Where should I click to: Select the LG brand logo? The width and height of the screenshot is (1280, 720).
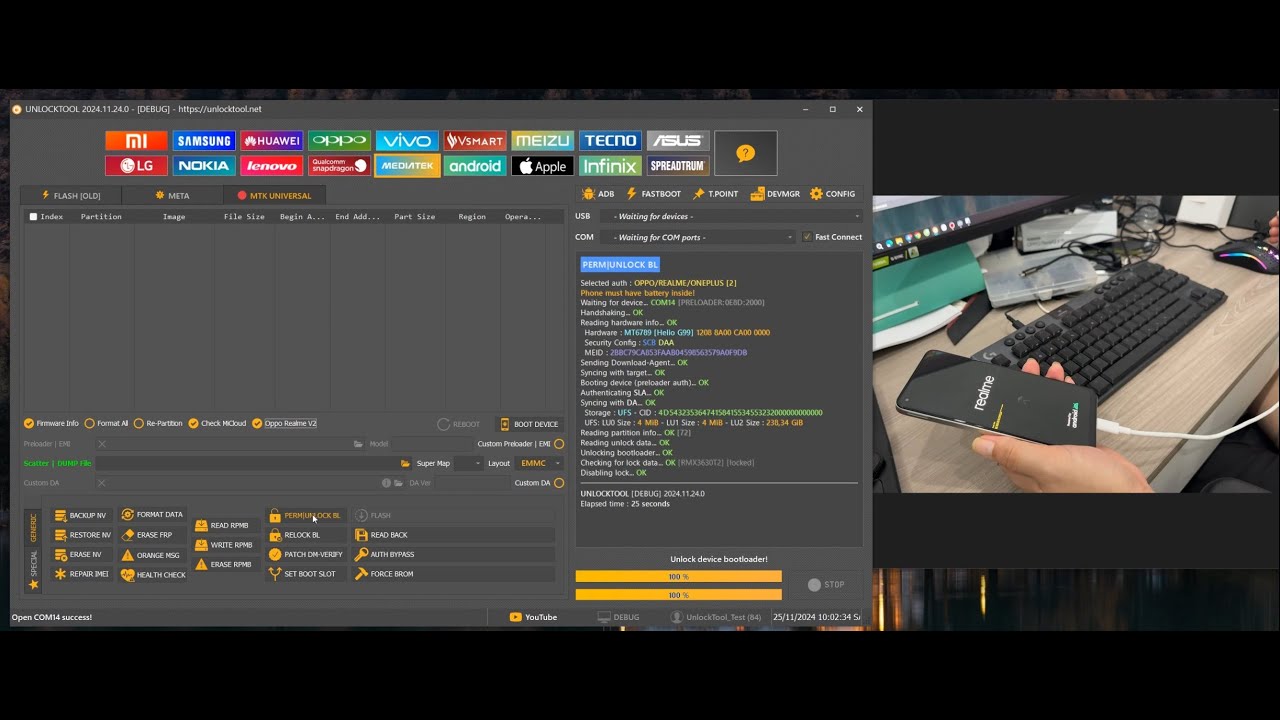pyautogui.click(x=136, y=166)
